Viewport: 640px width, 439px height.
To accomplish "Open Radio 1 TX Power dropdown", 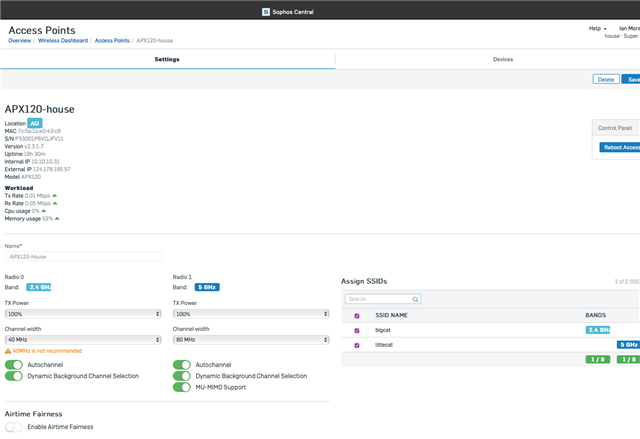I will tap(251, 314).
